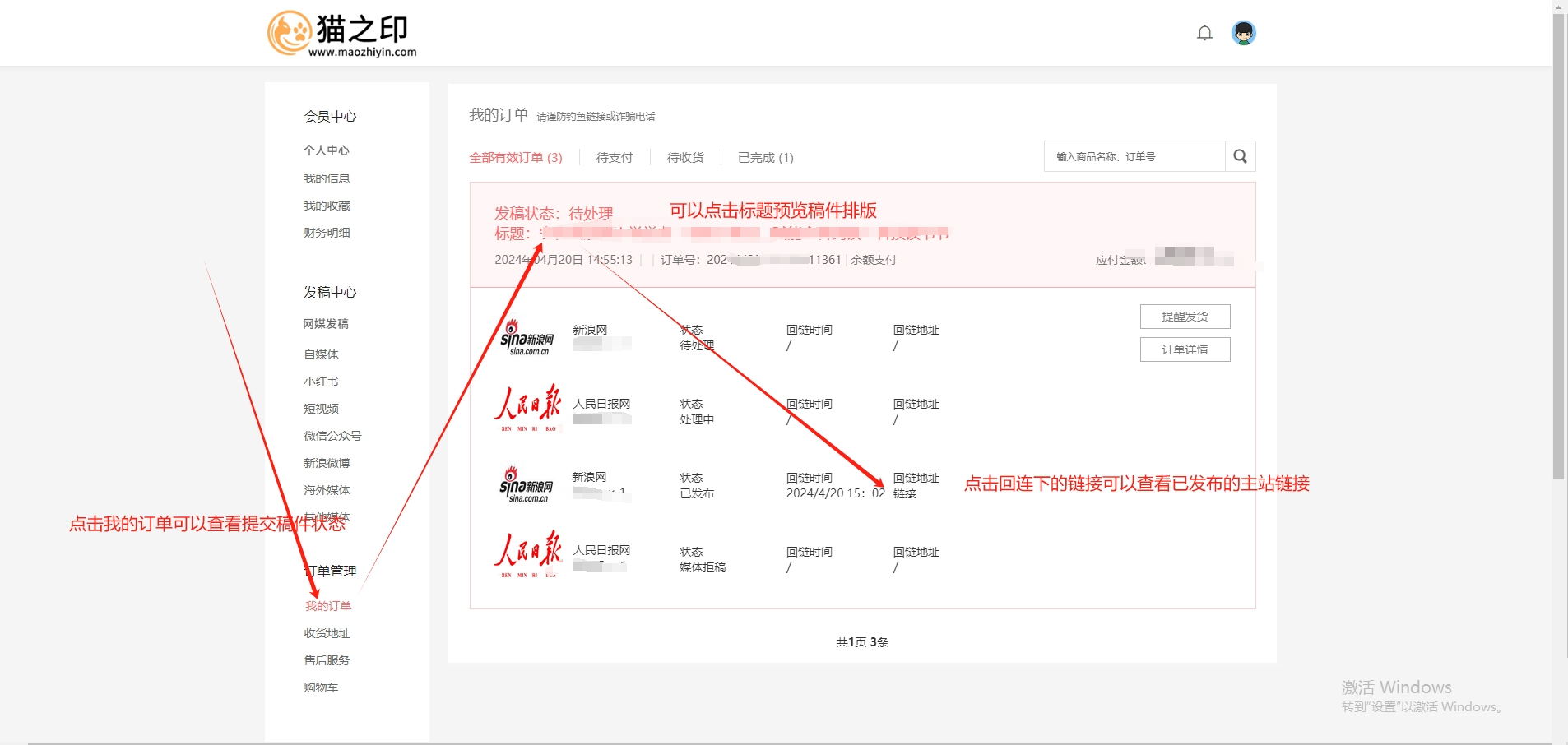Open 财务明细 in the sidebar
The image size is (1568, 745).
[327, 233]
